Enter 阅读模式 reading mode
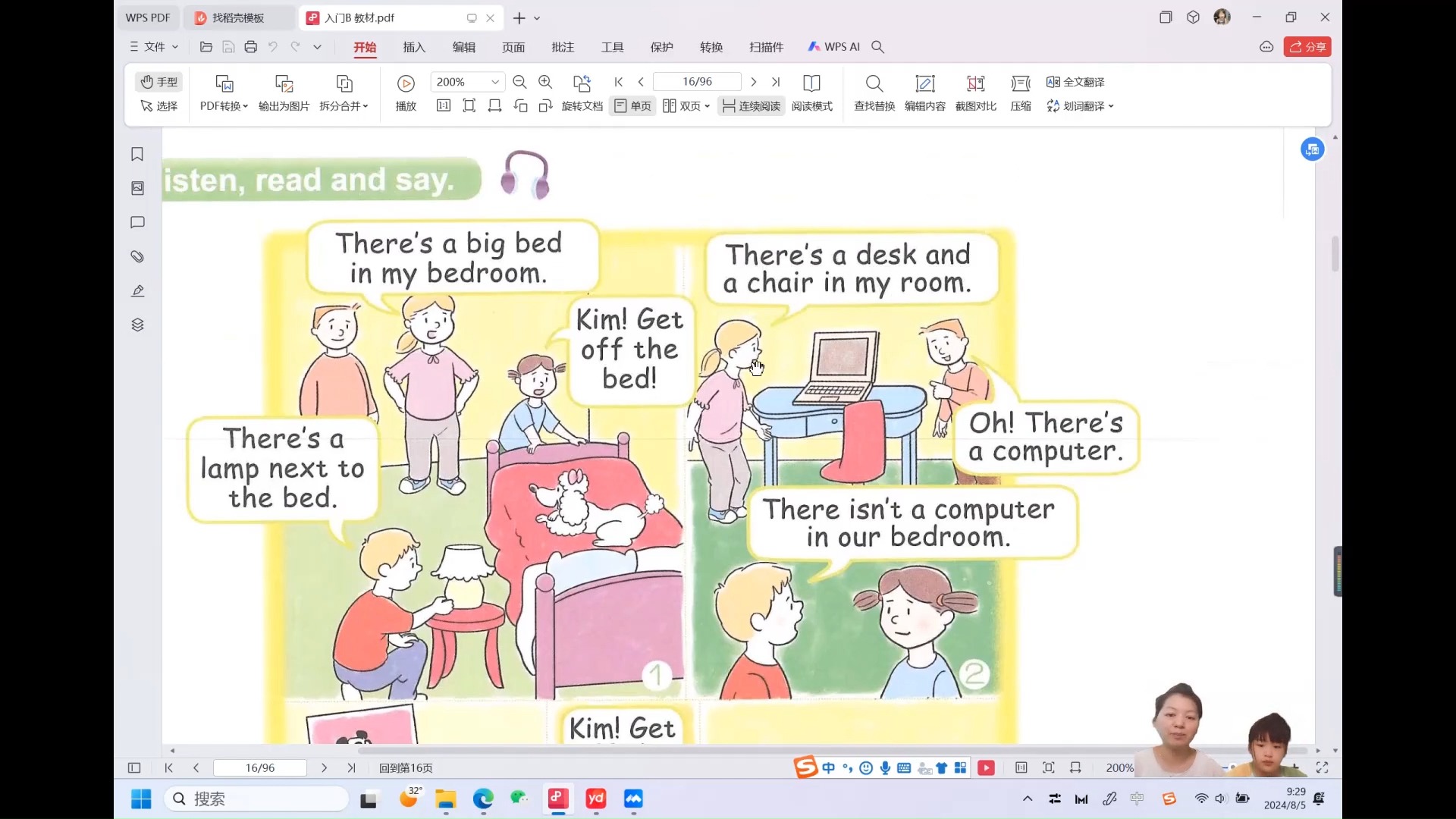This screenshot has width=1456, height=819. [811, 93]
